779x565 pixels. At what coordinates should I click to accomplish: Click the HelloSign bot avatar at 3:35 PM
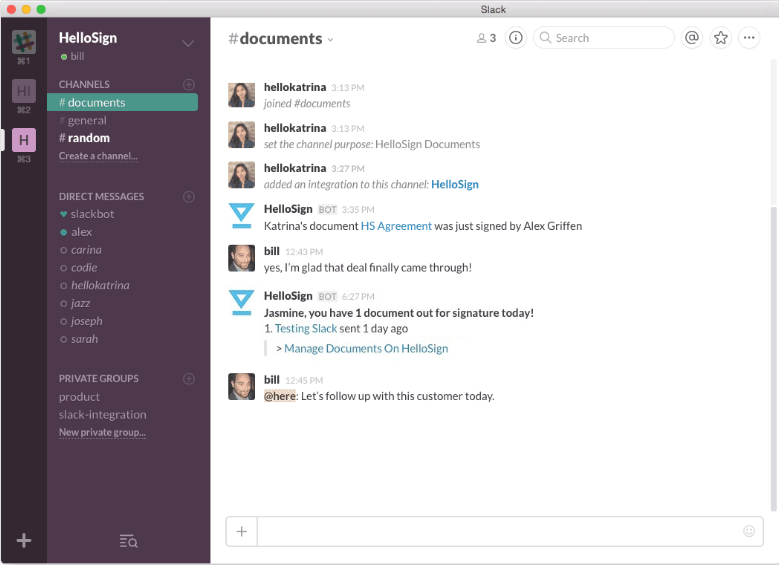pos(241,215)
